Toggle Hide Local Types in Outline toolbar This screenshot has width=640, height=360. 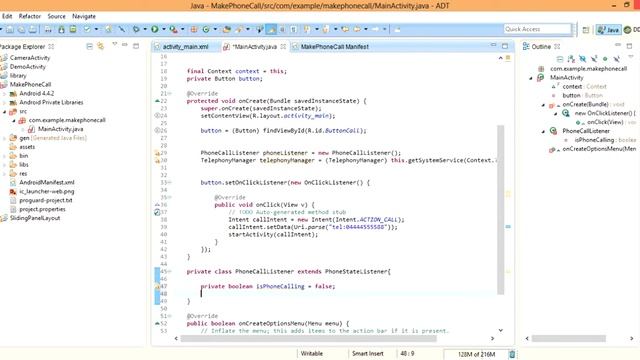pyautogui.click(x=617, y=59)
